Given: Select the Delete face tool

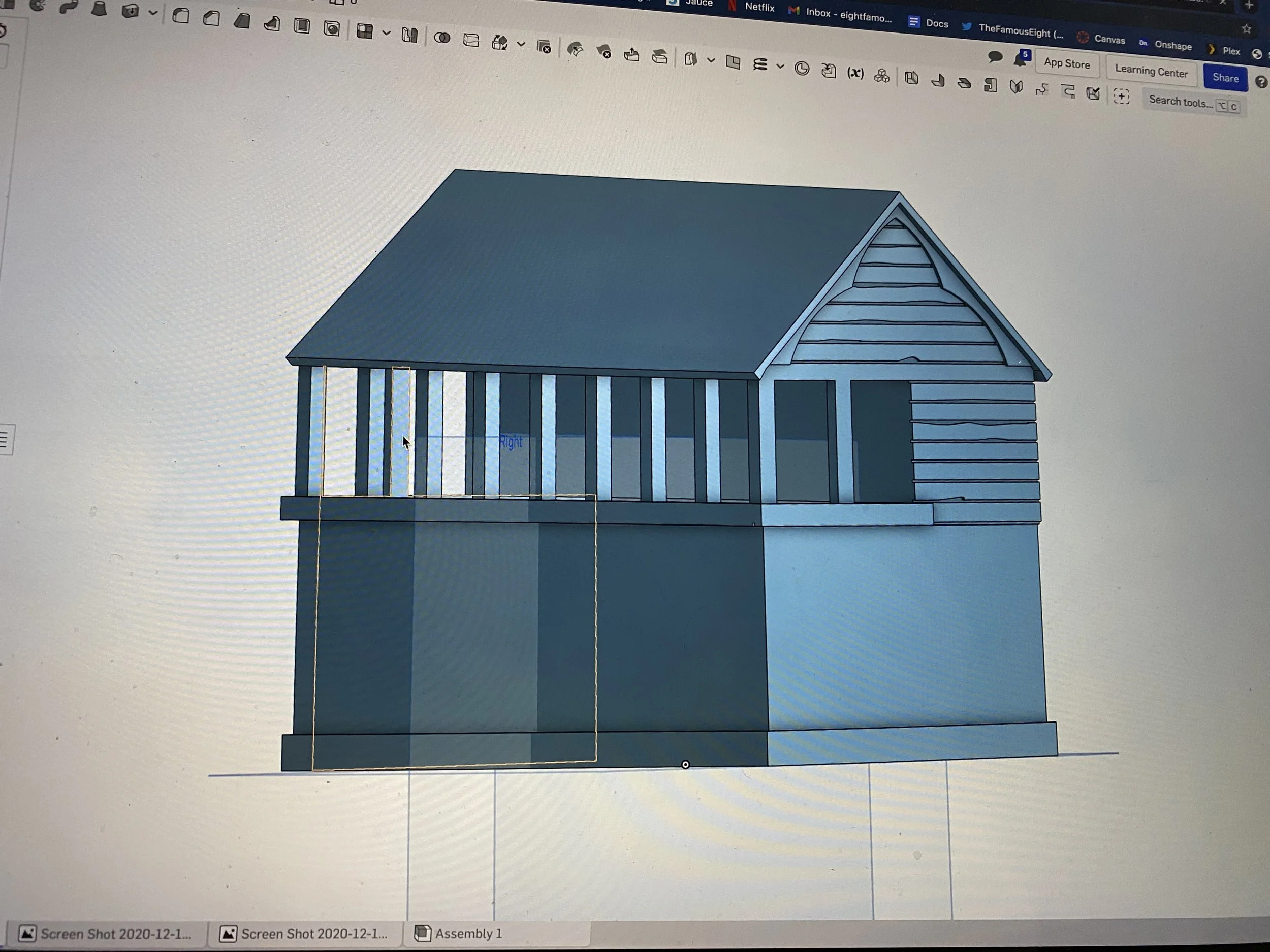Looking at the screenshot, I should [x=604, y=52].
